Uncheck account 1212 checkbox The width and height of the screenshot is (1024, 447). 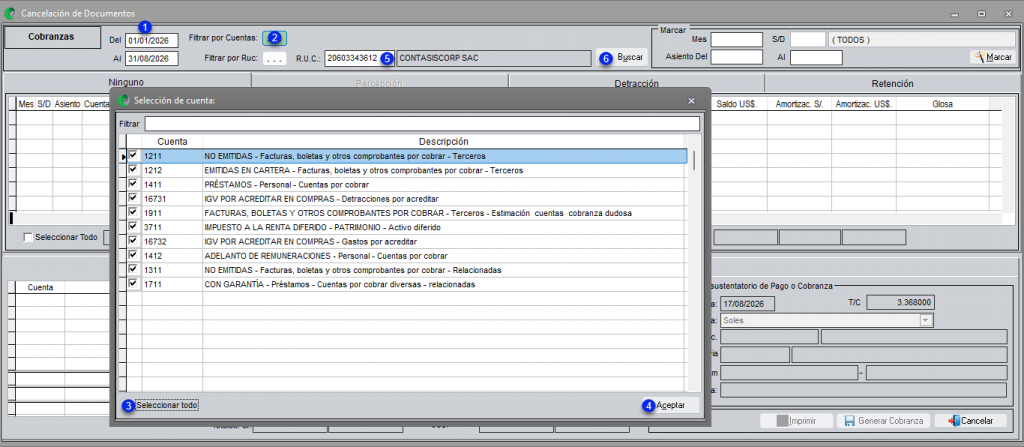tap(134, 170)
